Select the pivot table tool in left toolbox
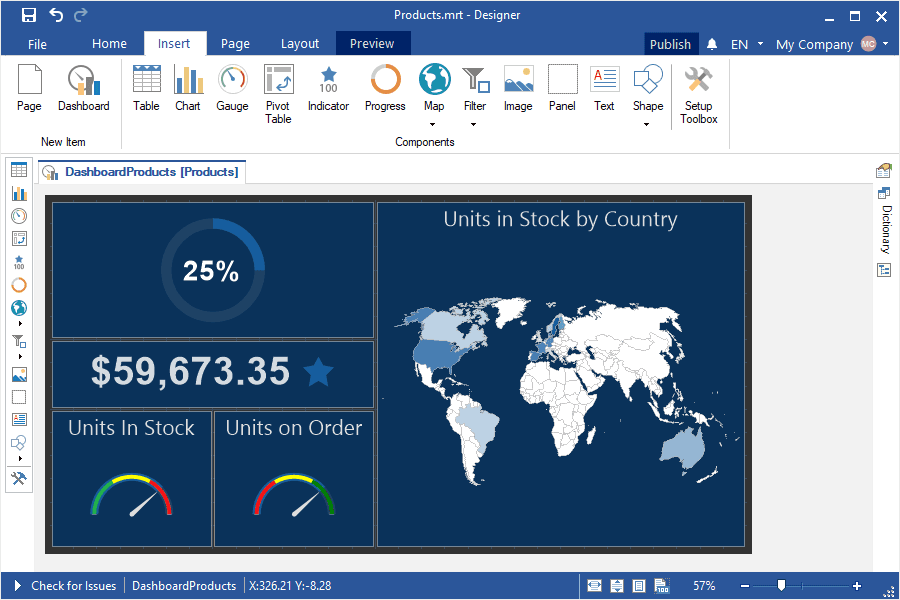This screenshot has width=900, height=600. click(x=19, y=239)
